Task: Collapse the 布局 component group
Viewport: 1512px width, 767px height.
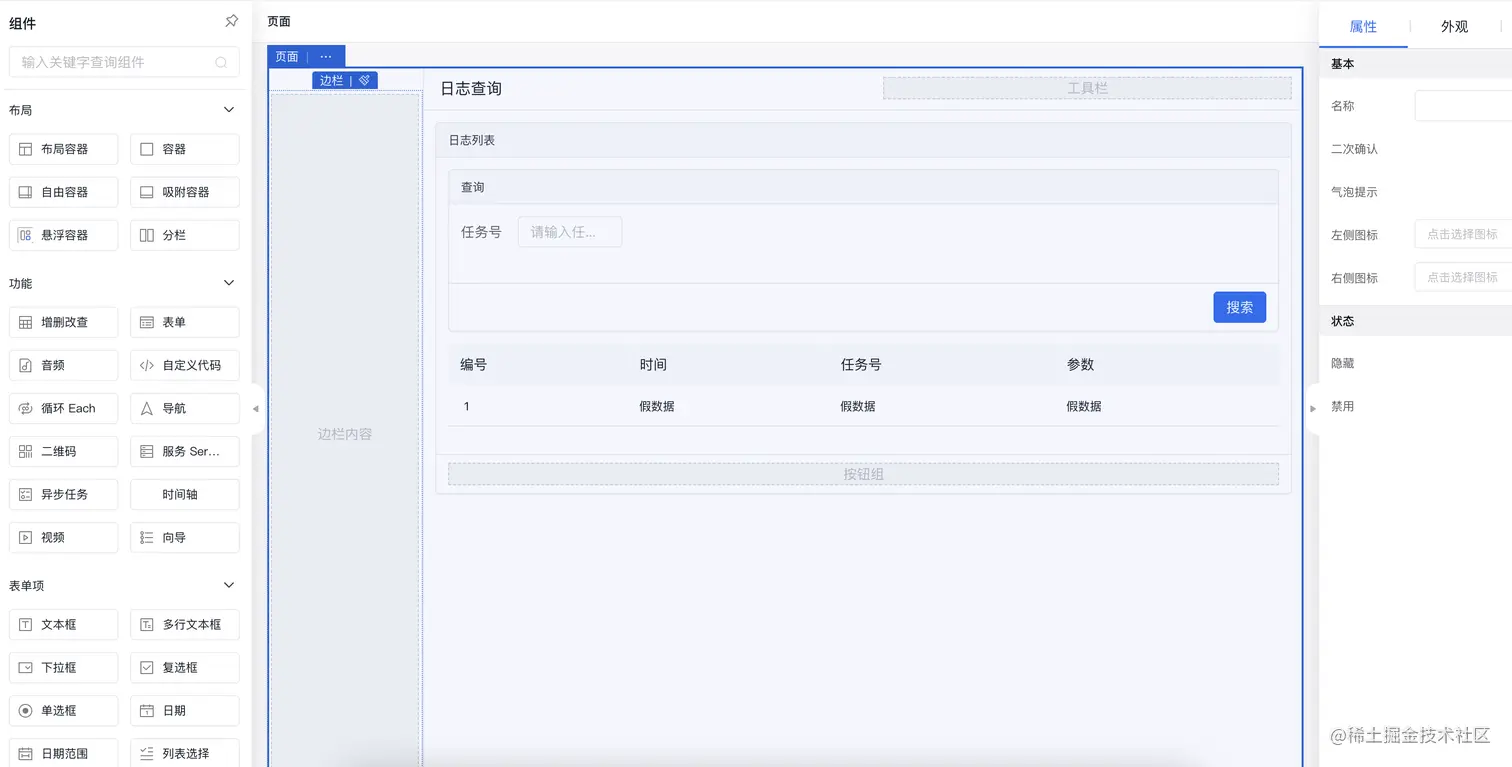Action: (x=229, y=110)
